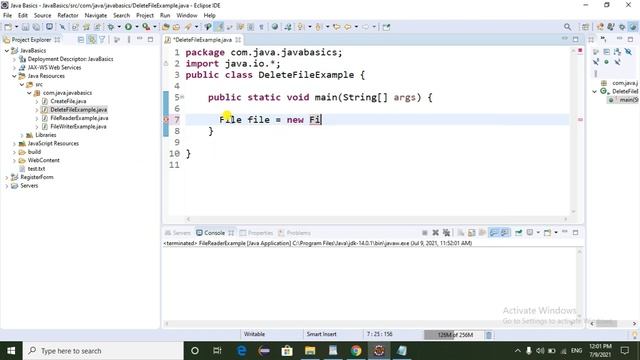
Task: Click the Open Type icon in toolbar
Action: [166, 27]
